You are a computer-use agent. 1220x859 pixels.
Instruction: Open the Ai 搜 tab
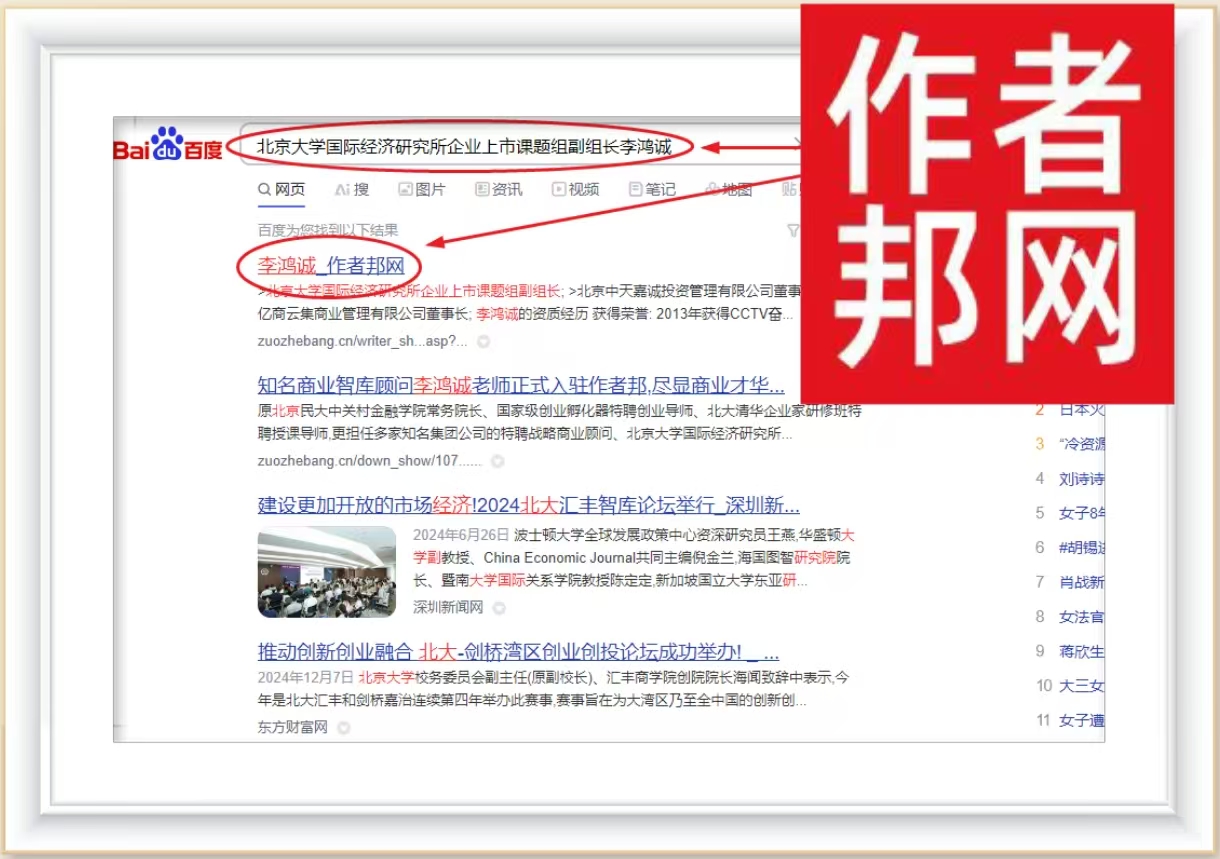point(352,189)
